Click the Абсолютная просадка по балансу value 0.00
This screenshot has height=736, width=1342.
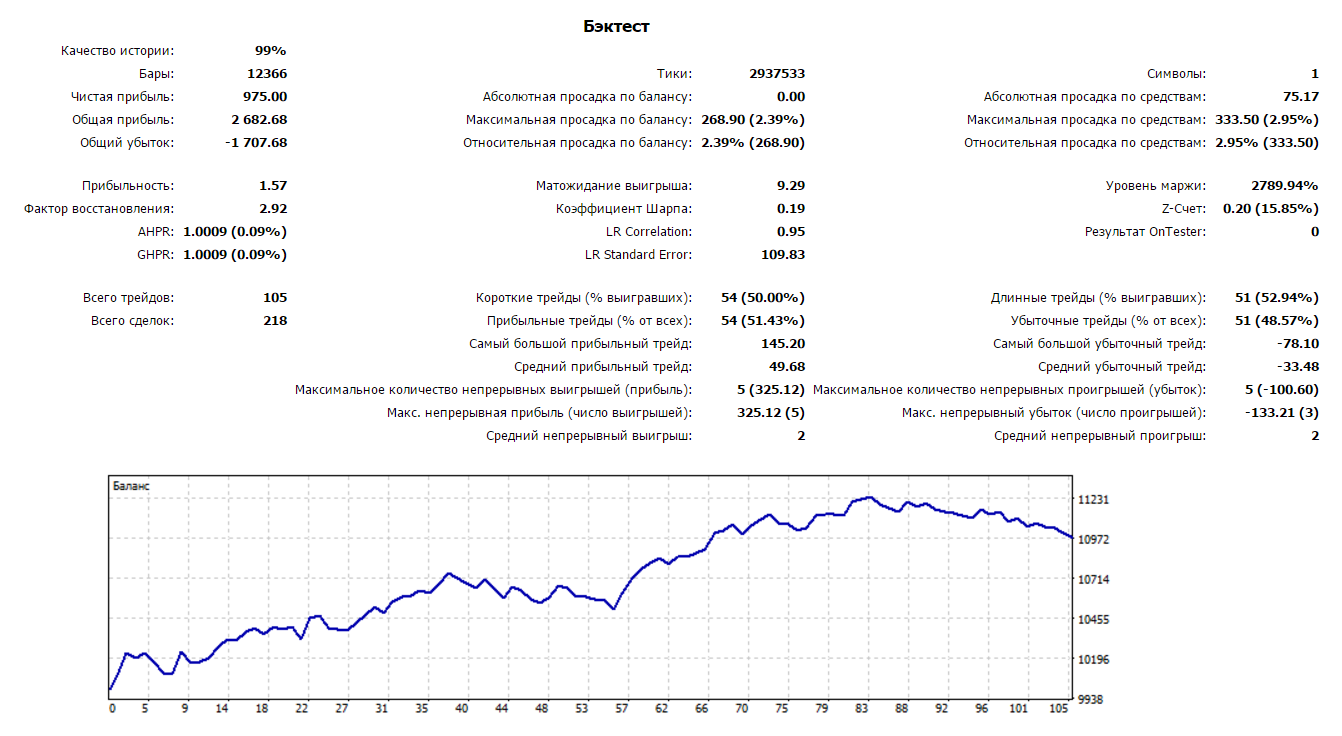(791, 97)
